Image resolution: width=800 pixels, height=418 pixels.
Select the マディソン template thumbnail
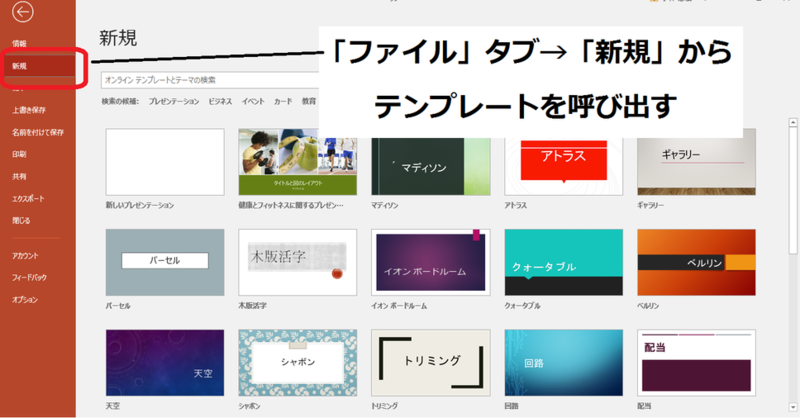coord(431,166)
